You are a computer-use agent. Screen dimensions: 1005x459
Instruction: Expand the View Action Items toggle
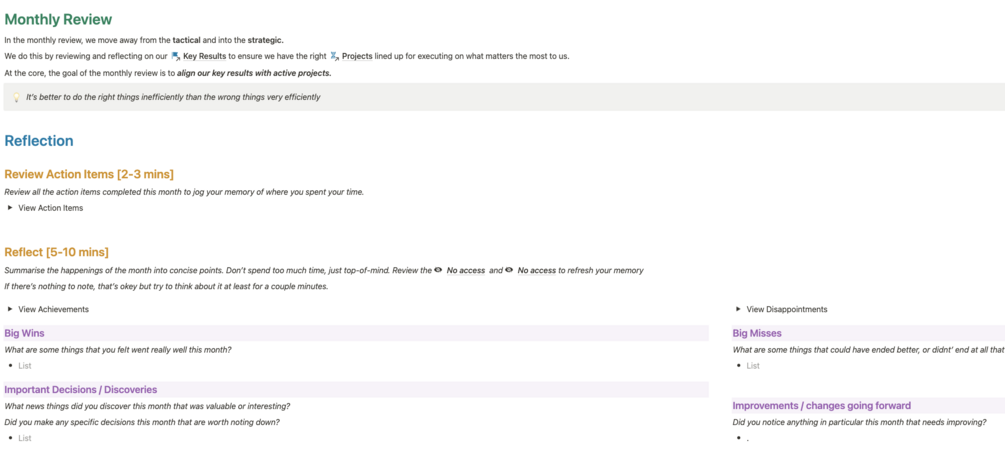[10, 208]
